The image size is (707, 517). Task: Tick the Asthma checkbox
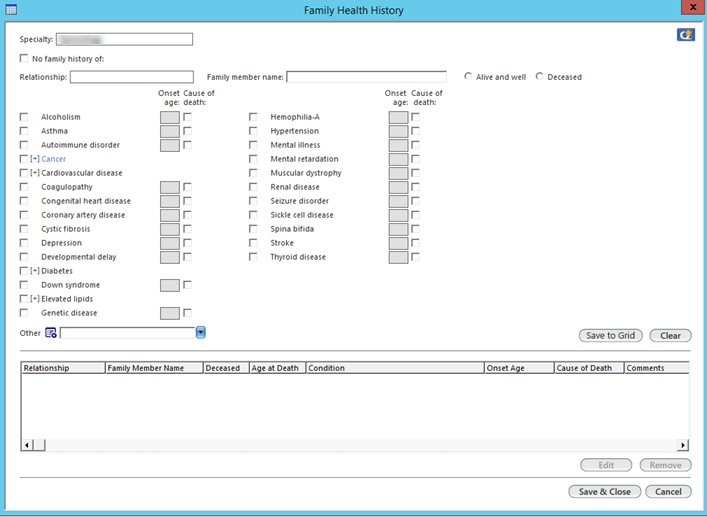pos(24,131)
